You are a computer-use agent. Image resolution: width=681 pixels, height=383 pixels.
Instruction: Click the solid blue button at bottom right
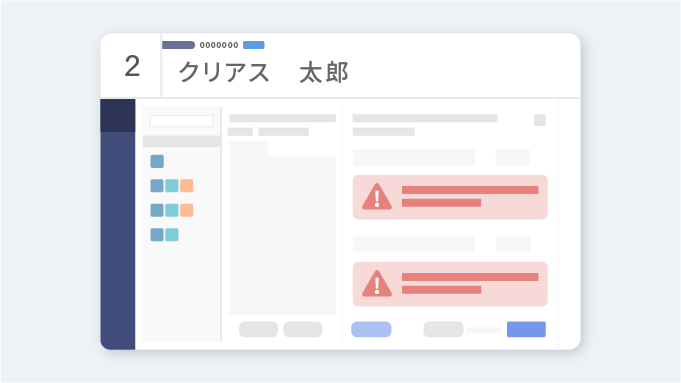(526, 329)
